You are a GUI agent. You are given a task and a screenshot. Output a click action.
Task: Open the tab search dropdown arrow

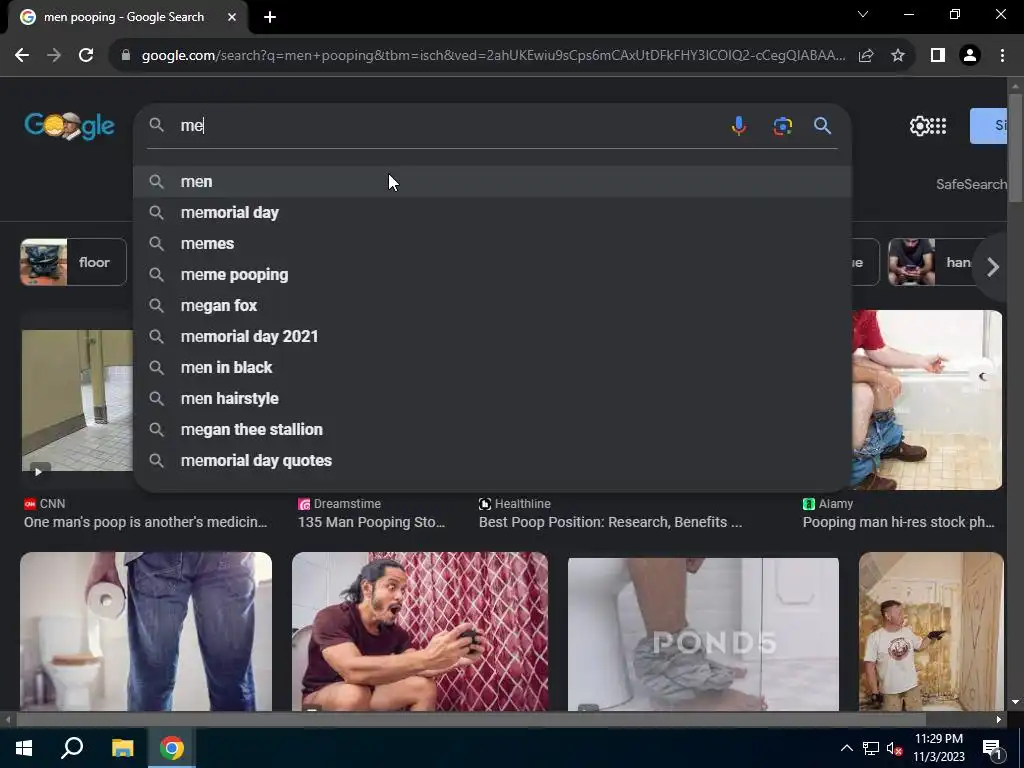pos(863,14)
